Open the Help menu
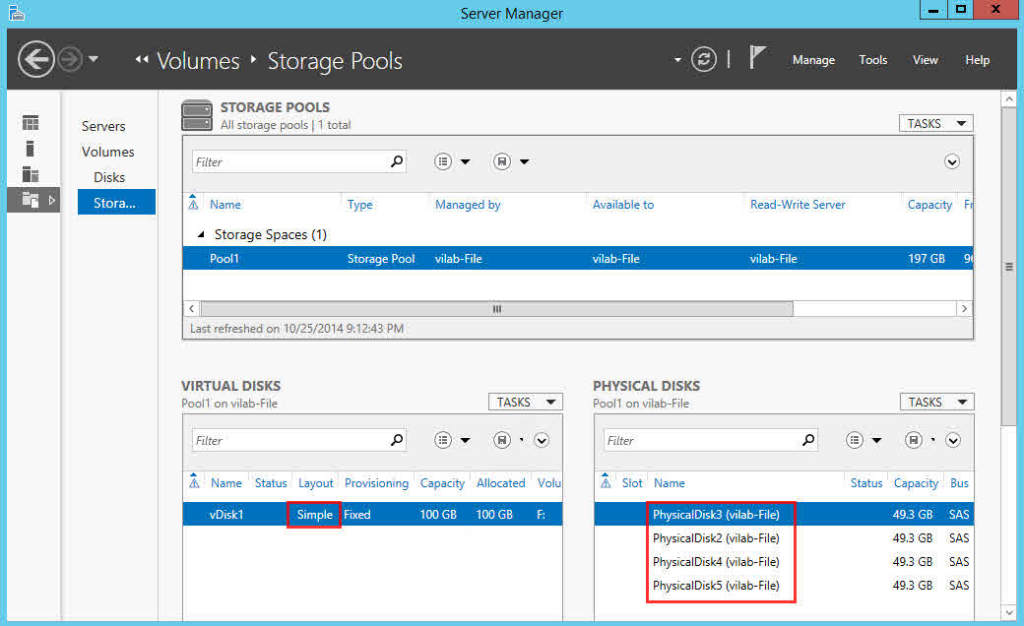1024x626 pixels. (x=978, y=60)
